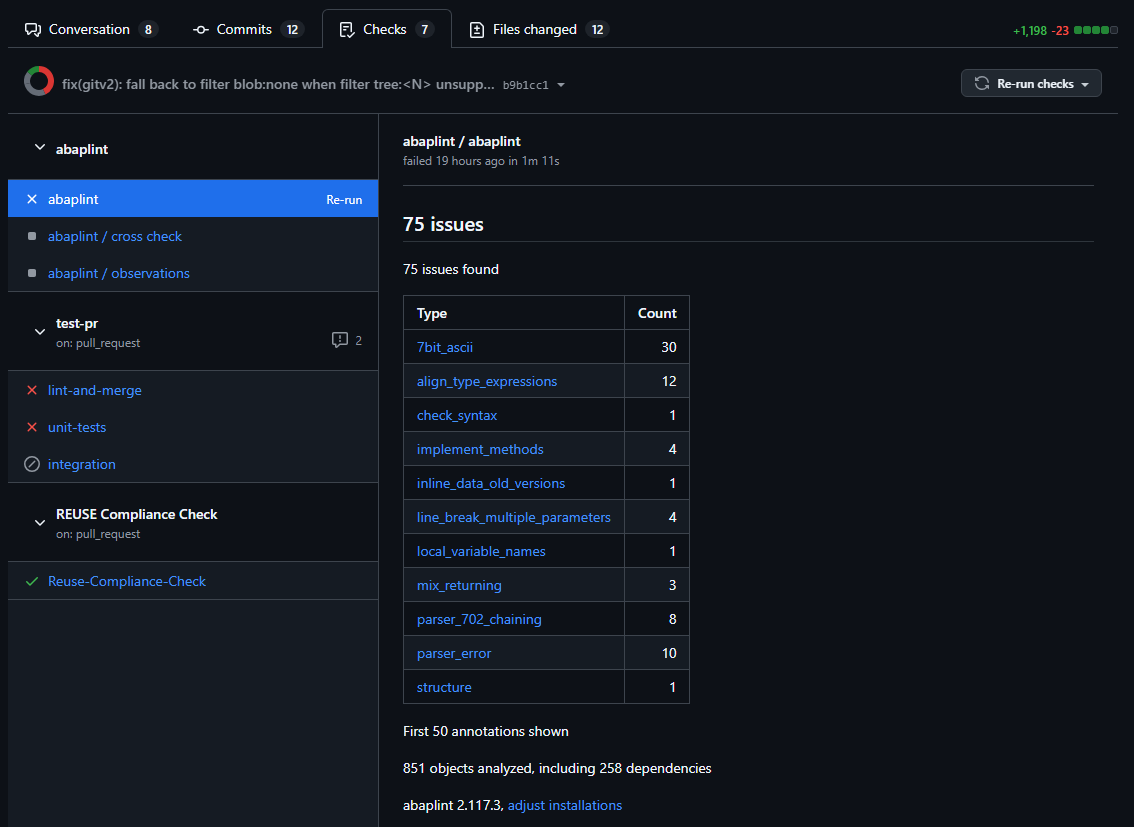
Task: Click the count 30 for 7bit_ascii
Action: click(669, 347)
